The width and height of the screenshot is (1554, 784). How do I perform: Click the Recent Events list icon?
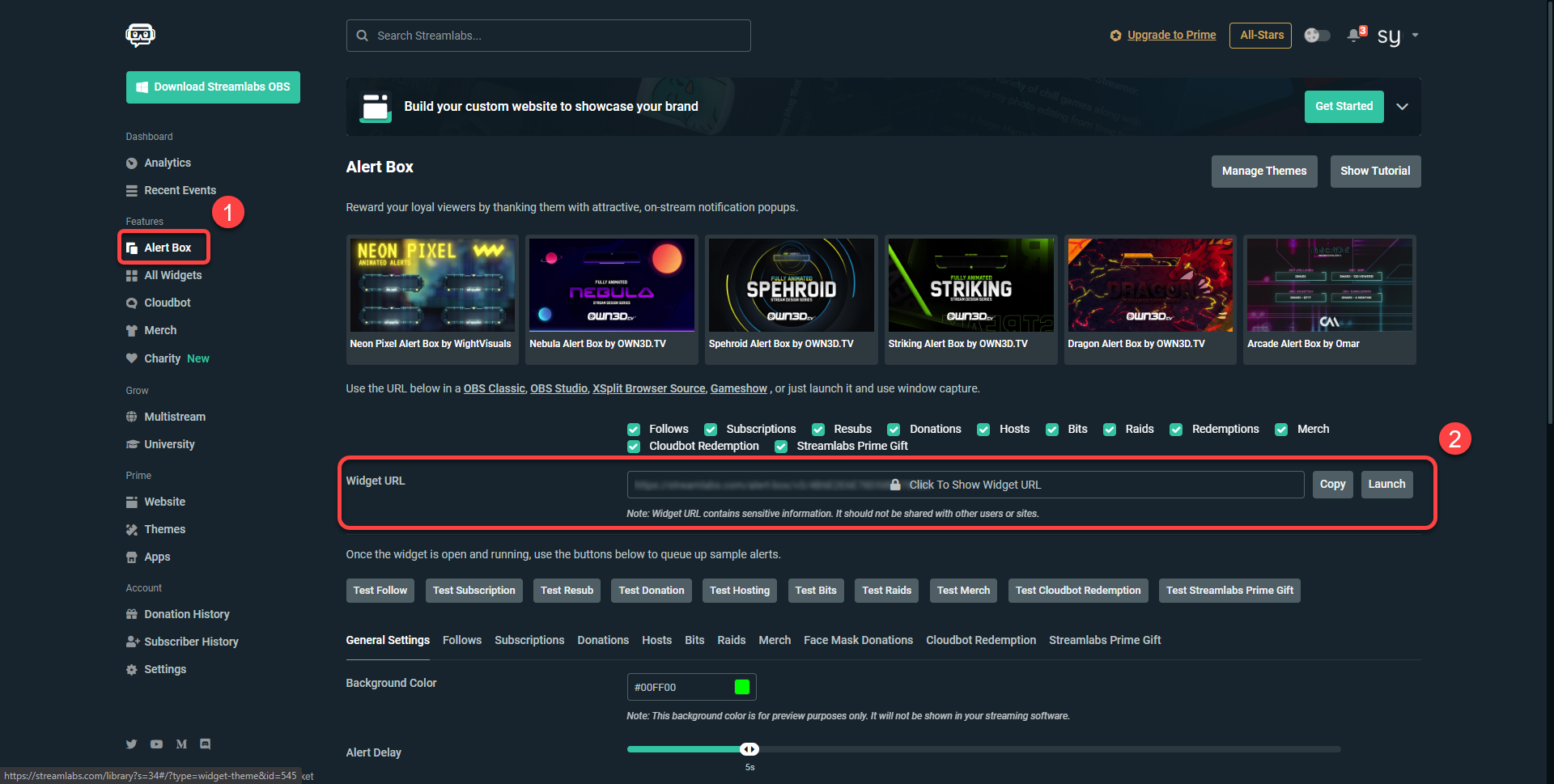[131, 191]
